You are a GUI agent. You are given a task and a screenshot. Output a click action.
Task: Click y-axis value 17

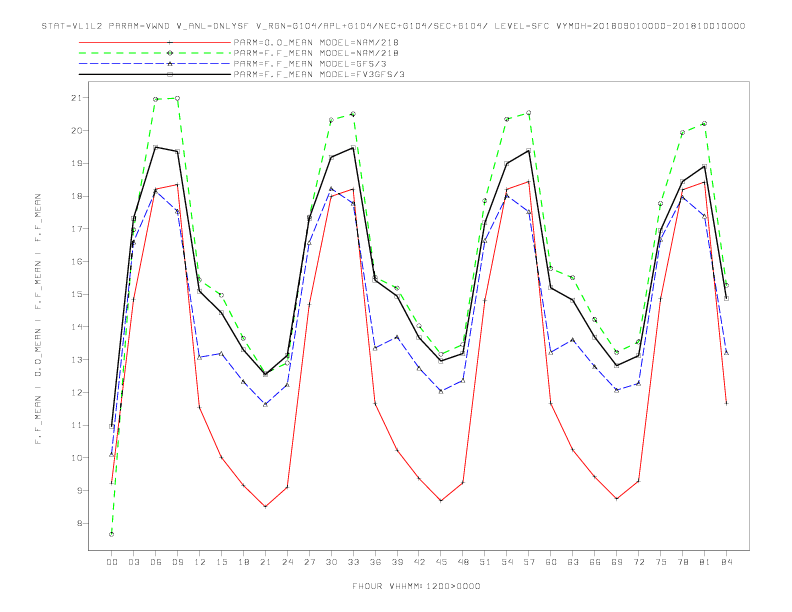tap(77, 229)
